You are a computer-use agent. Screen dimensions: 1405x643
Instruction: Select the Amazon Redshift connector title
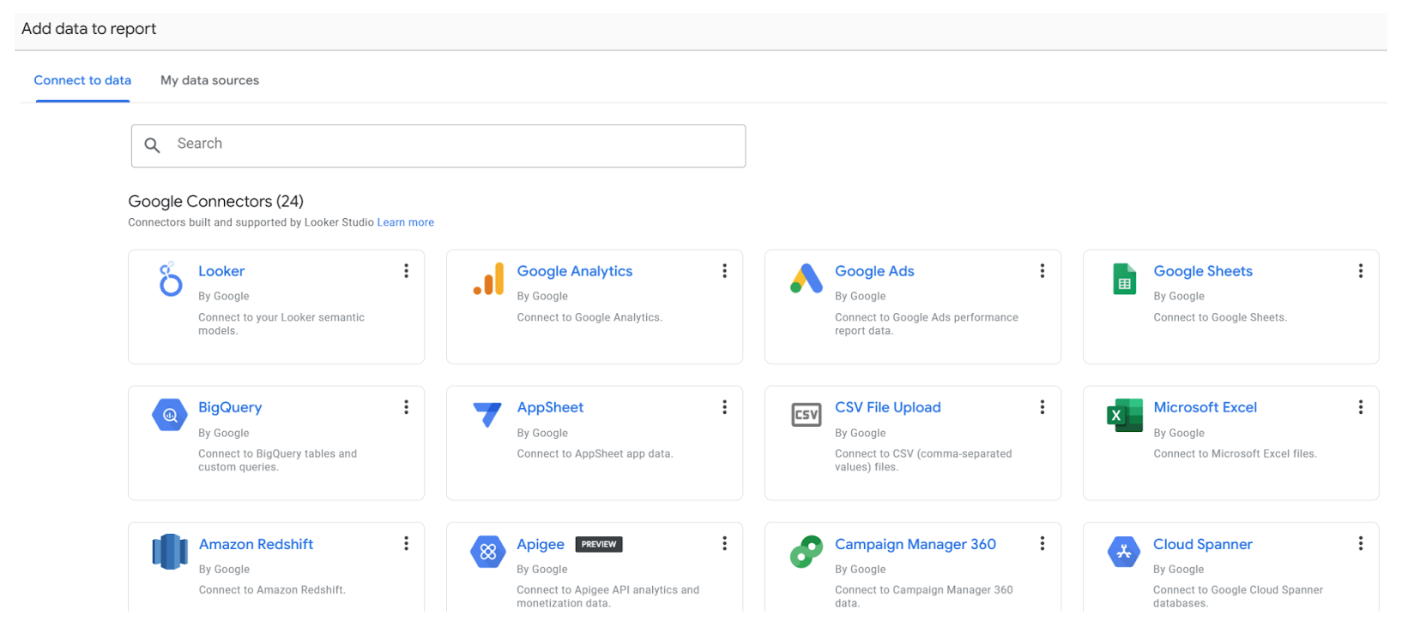click(x=256, y=544)
